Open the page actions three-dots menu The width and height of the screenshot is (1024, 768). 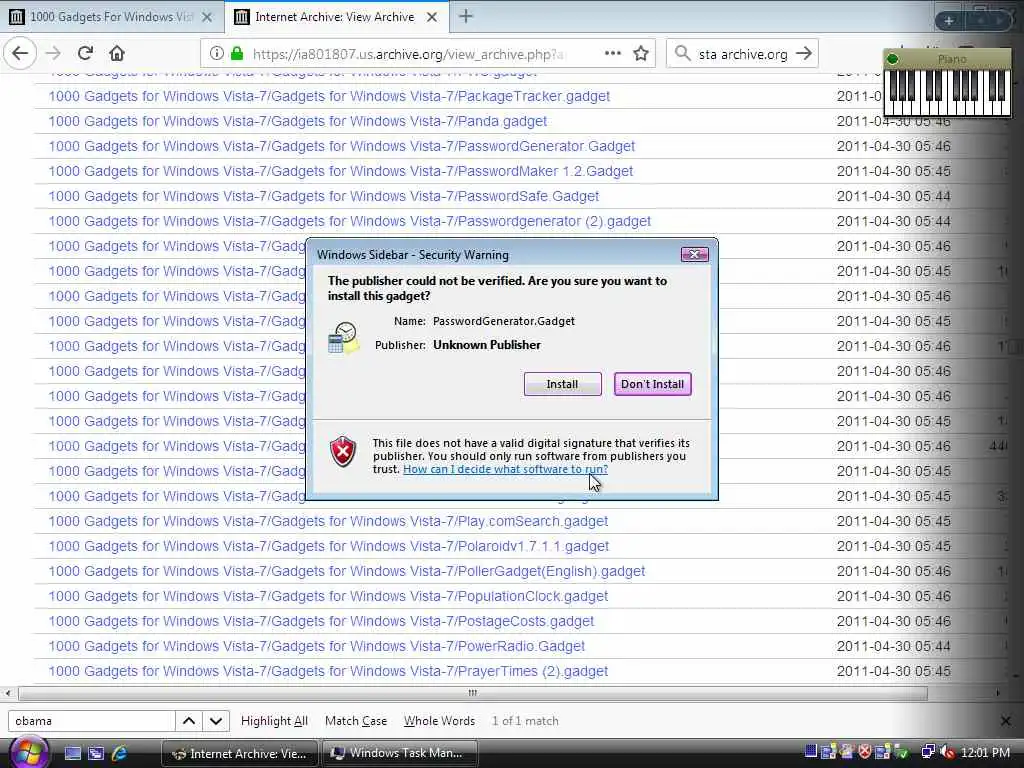pos(613,54)
